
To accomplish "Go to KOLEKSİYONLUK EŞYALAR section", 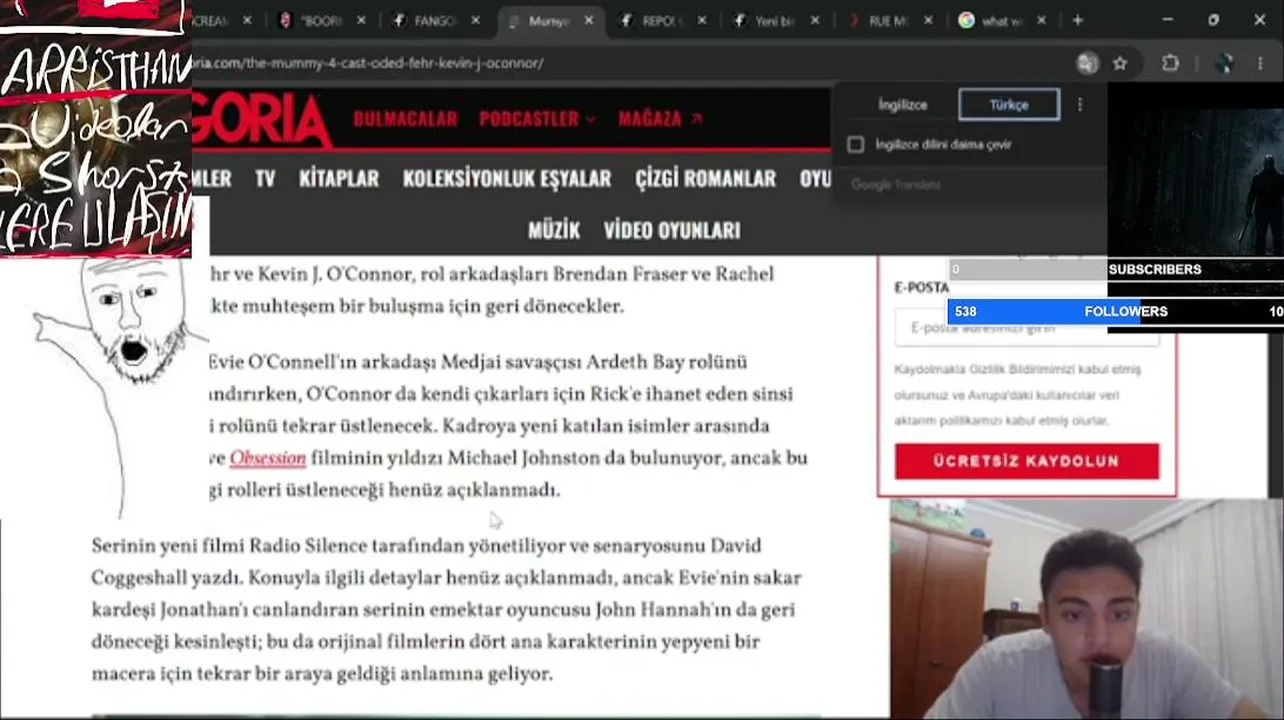I will pyautogui.click(x=507, y=179).
